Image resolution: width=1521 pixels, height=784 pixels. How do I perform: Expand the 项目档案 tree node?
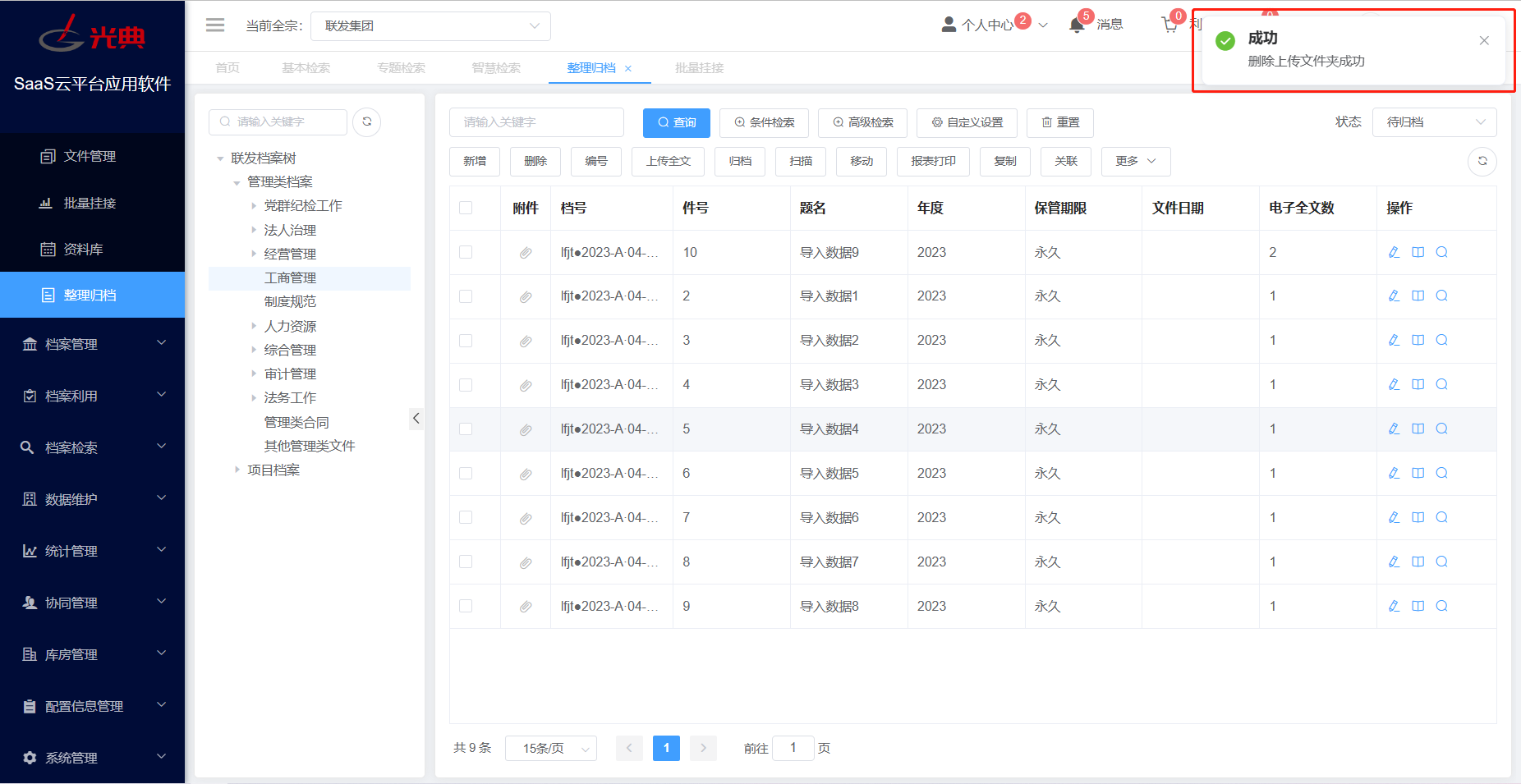tap(237, 470)
